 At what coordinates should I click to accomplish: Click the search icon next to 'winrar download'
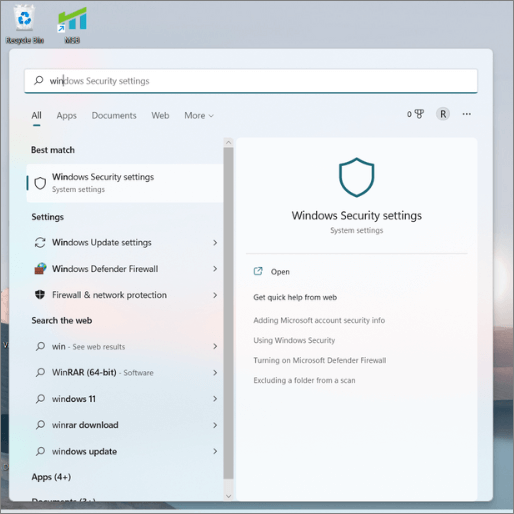pyautogui.click(x=40, y=425)
